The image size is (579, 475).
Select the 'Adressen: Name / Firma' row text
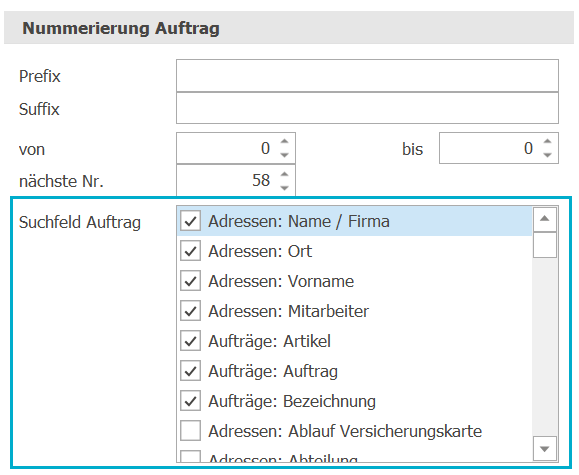pyautogui.click(x=299, y=221)
